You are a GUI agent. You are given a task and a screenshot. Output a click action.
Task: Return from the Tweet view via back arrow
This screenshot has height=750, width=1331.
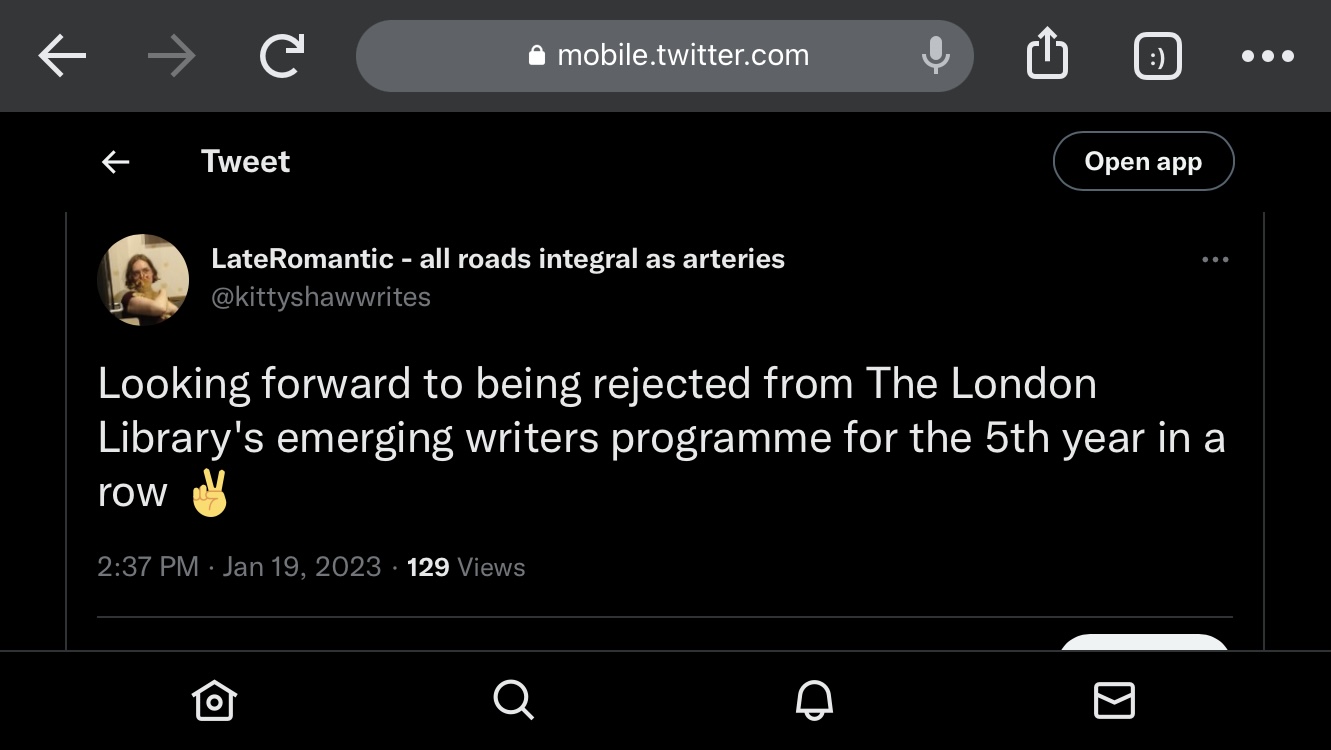[x=116, y=162]
